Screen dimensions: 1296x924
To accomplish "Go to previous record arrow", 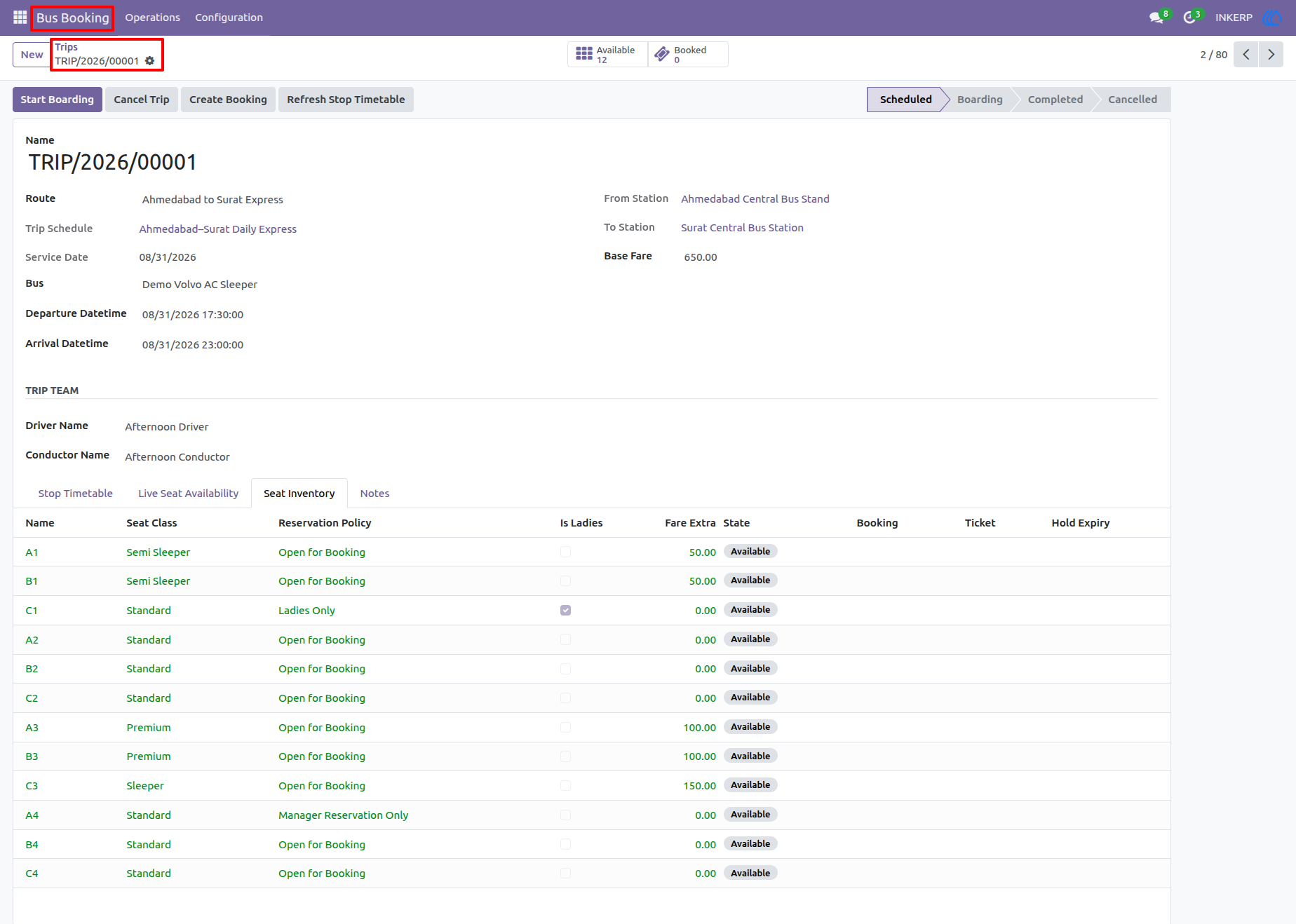I will pyautogui.click(x=1246, y=54).
